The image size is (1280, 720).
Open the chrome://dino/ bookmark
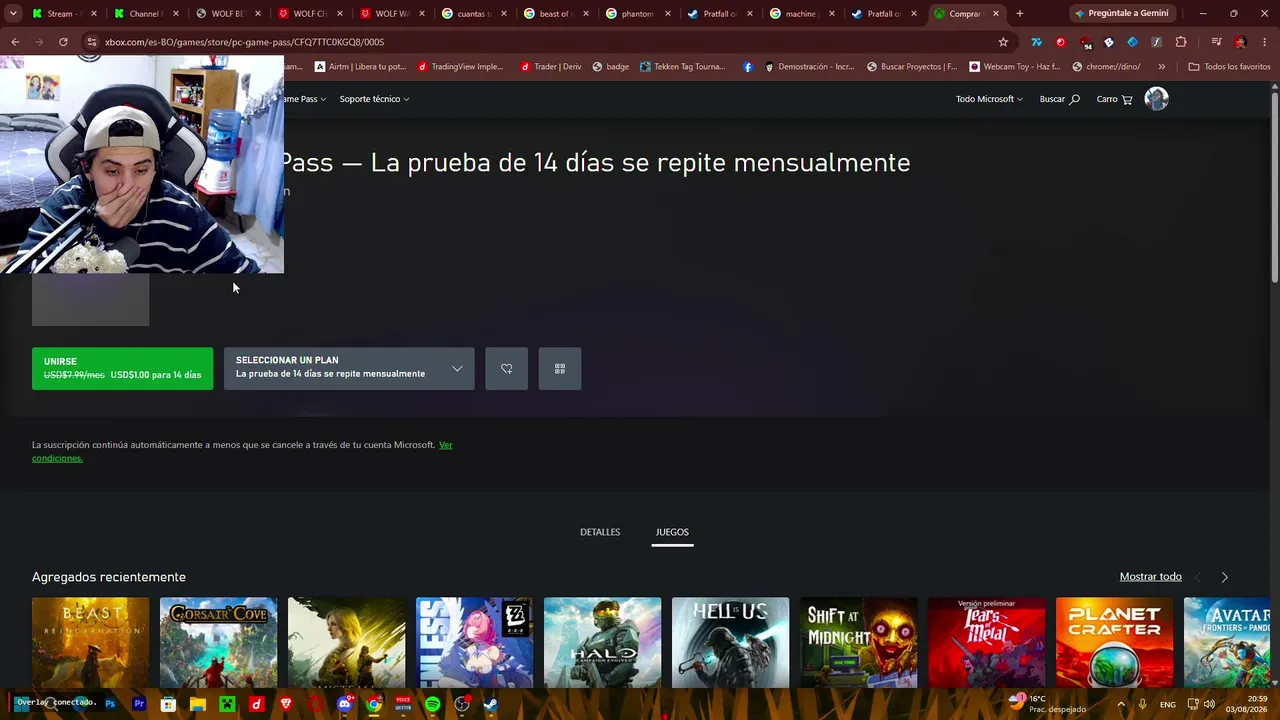[1106, 67]
